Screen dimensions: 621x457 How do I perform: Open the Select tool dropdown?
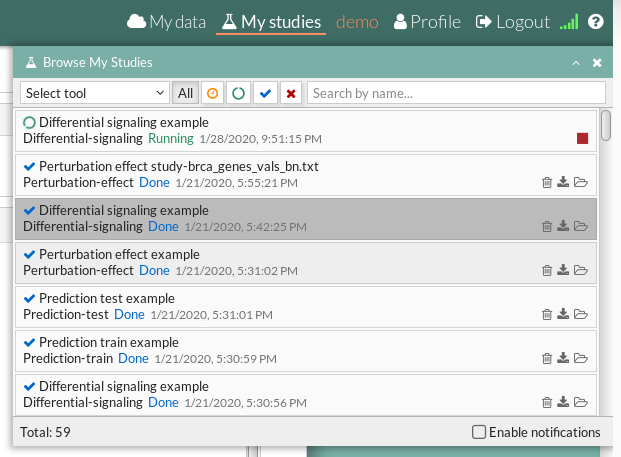95,93
